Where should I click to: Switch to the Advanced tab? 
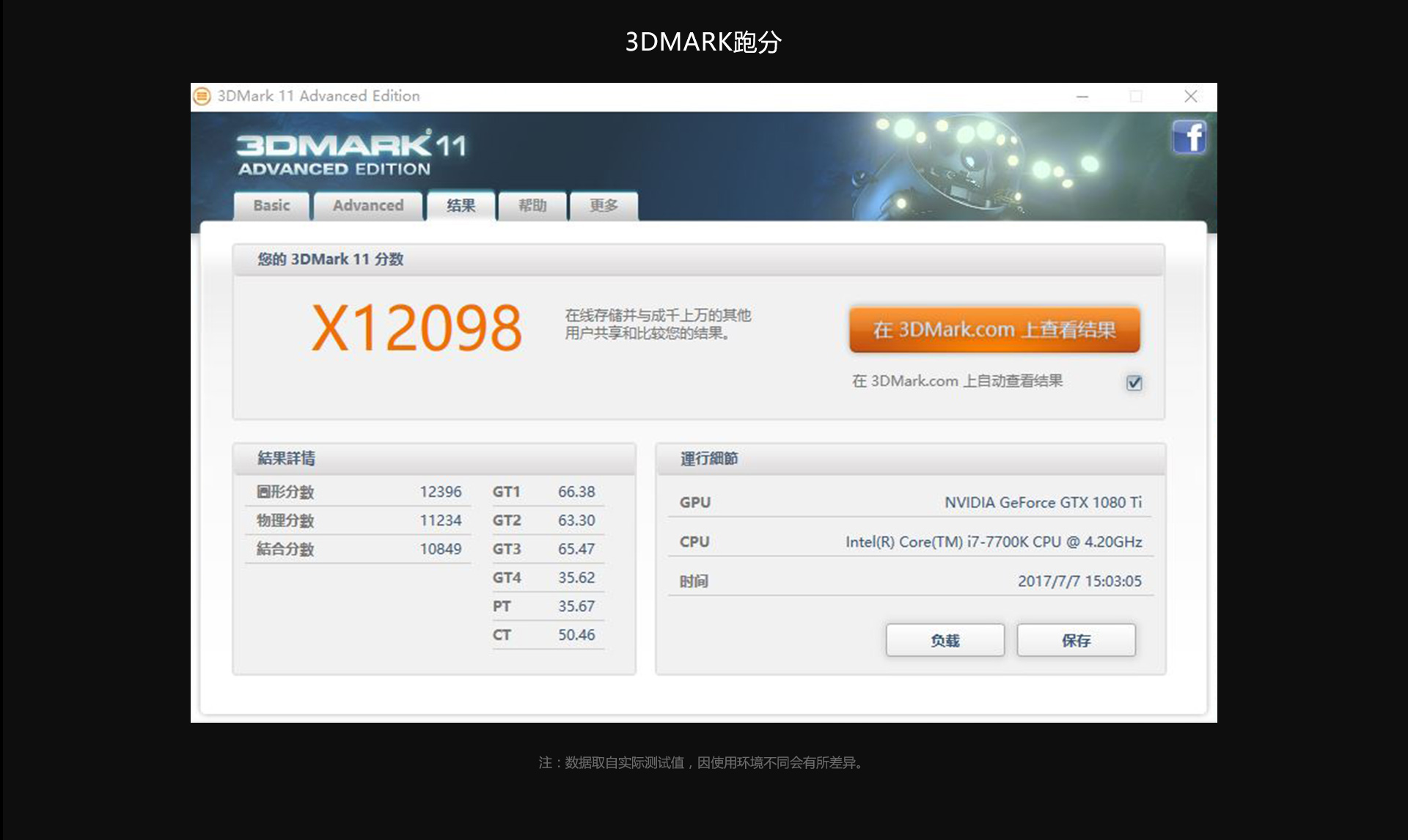tap(368, 206)
